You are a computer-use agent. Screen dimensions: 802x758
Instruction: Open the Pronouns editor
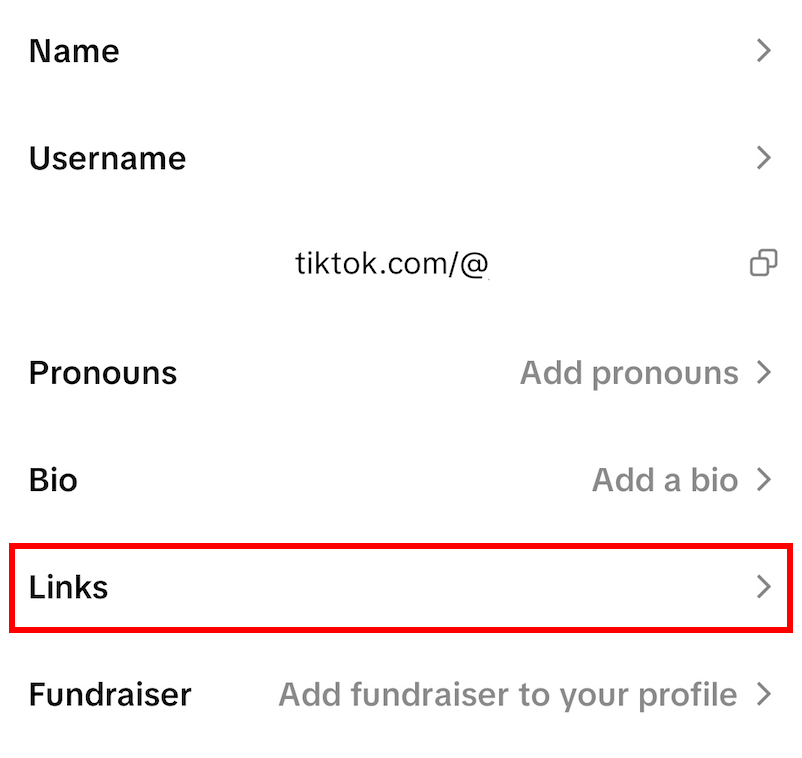pyautogui.click(x=400, y=372)
